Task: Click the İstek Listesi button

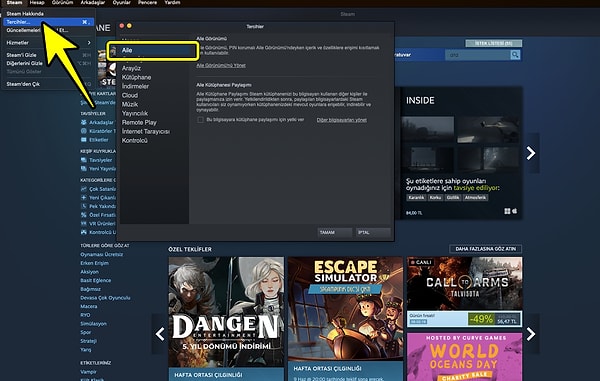Action: 494,43
